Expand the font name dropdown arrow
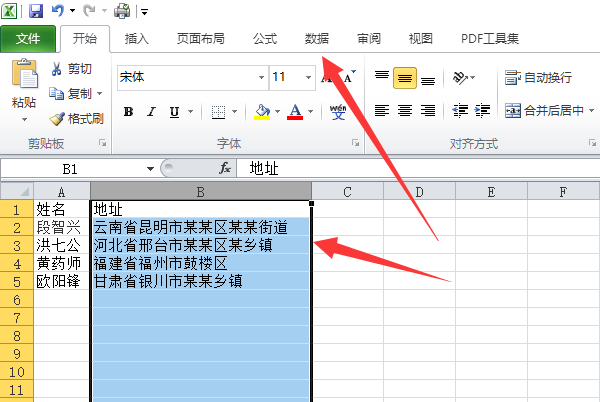This screenshot has height=402, width=600. tap(261, 77)
